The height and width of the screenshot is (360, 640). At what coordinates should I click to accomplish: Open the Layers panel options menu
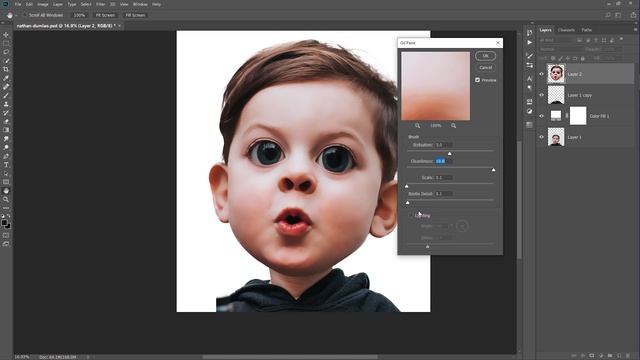[635, 30]
